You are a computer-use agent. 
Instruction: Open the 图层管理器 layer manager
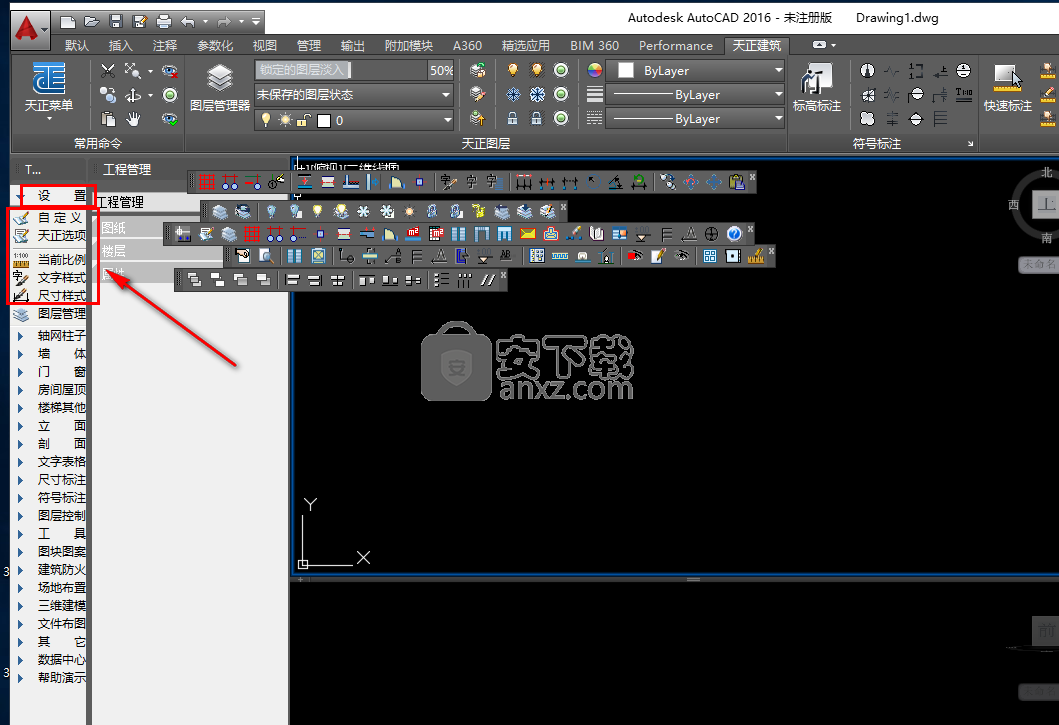219,87
